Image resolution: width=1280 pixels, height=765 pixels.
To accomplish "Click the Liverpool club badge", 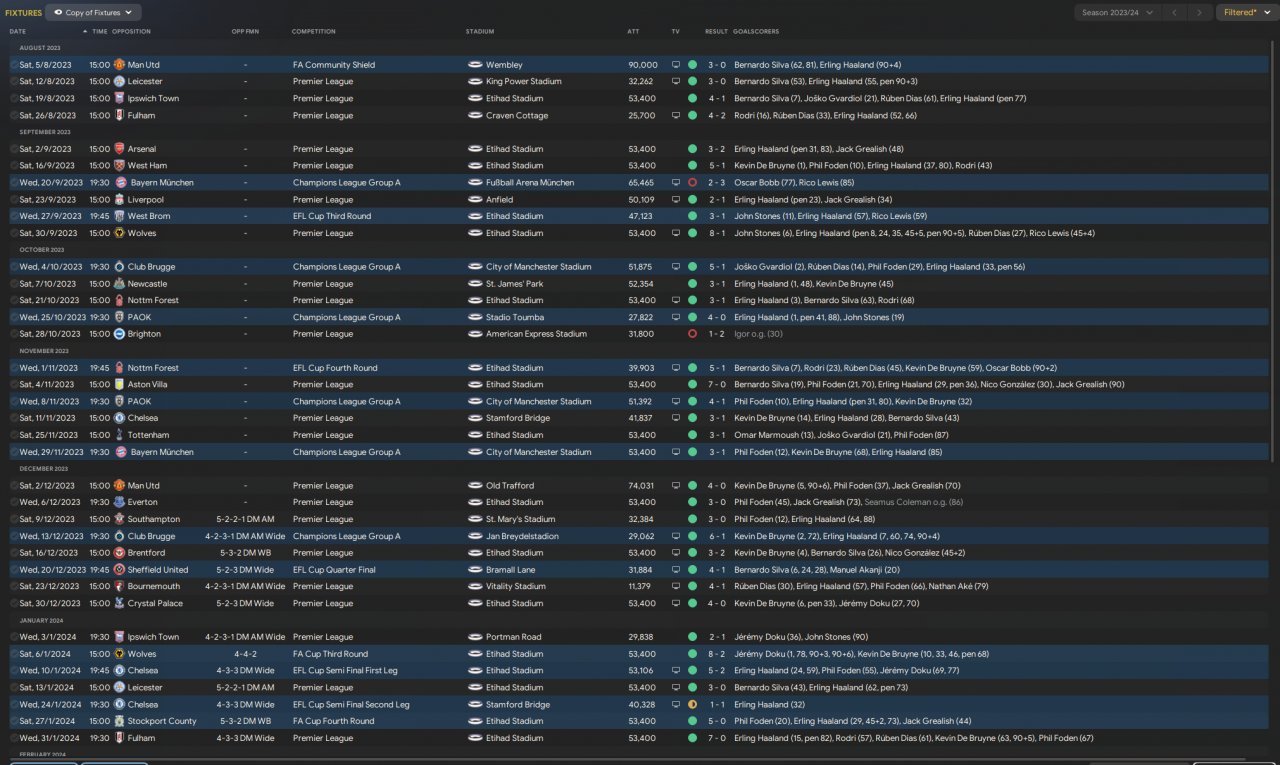I will coord(119,200).
